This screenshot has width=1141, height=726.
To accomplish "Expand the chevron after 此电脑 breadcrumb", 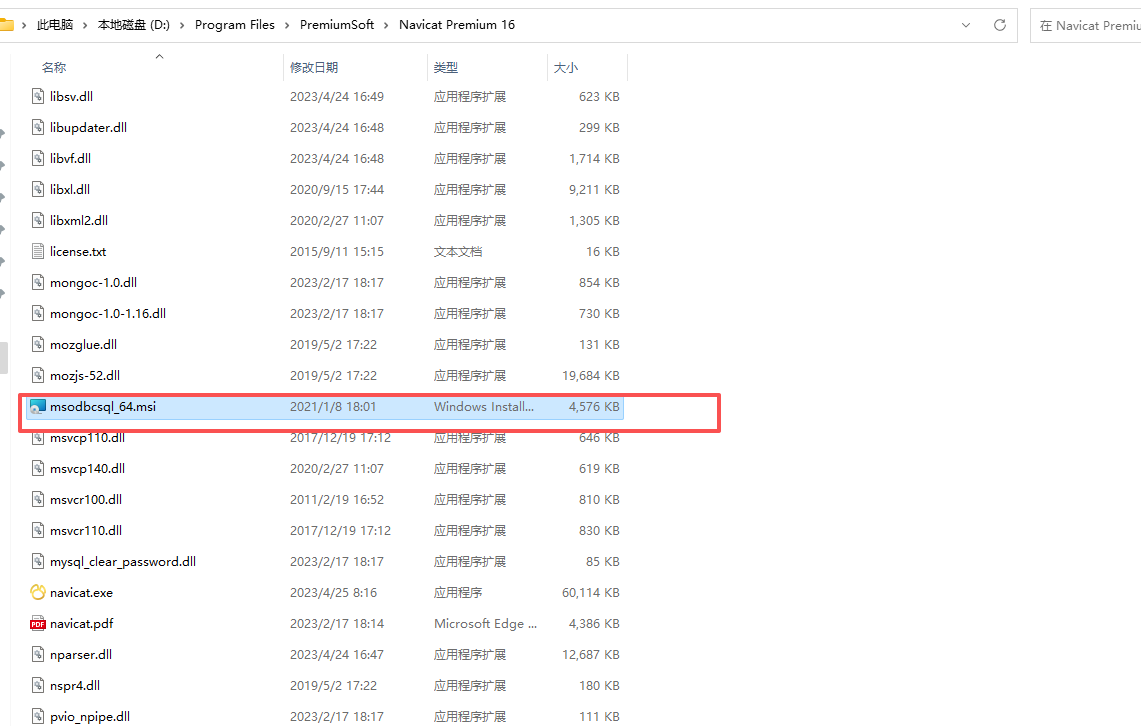I will 85,25.
